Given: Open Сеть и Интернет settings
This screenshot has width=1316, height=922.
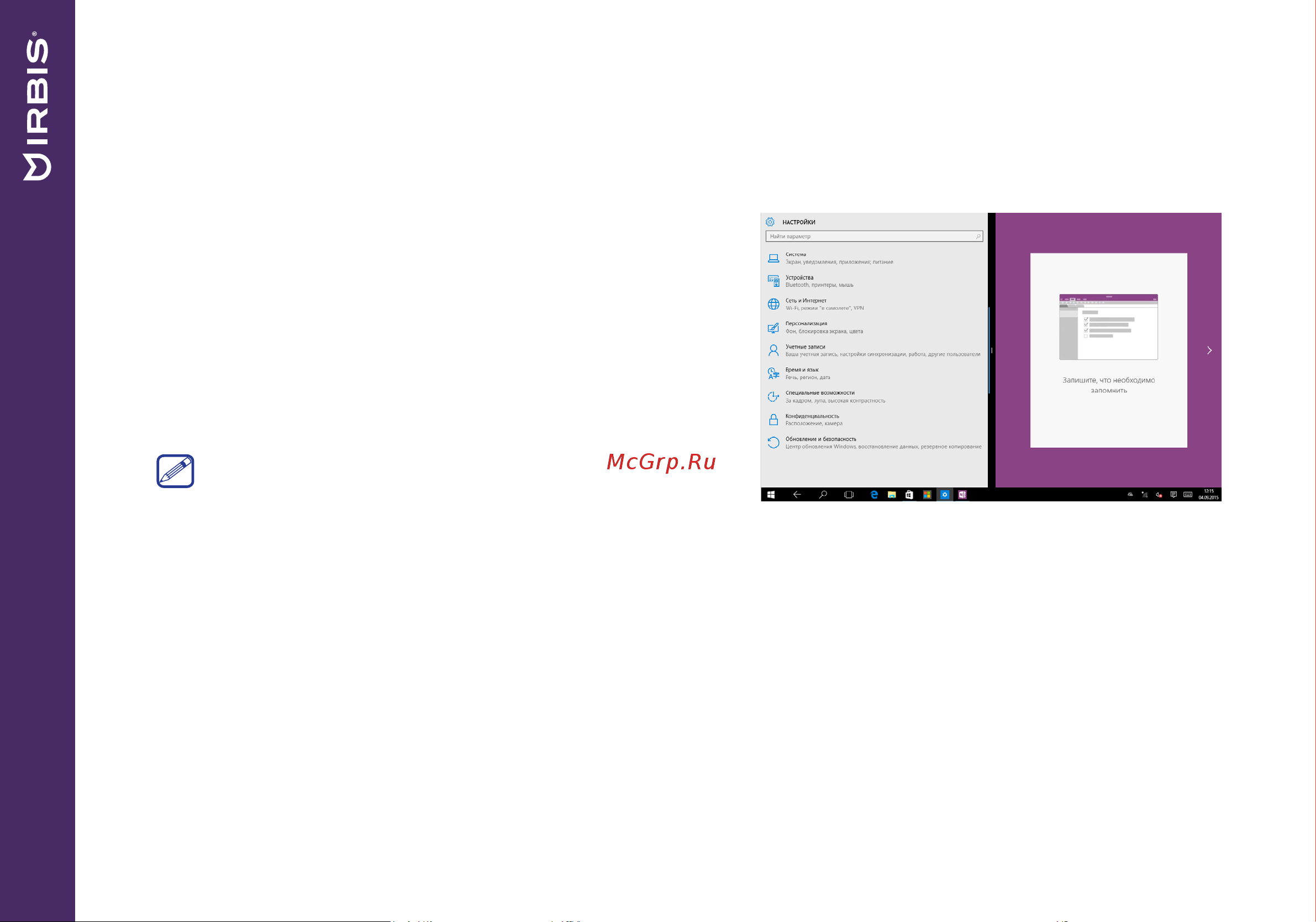Looking at the screenshot, I should [875, 304].
